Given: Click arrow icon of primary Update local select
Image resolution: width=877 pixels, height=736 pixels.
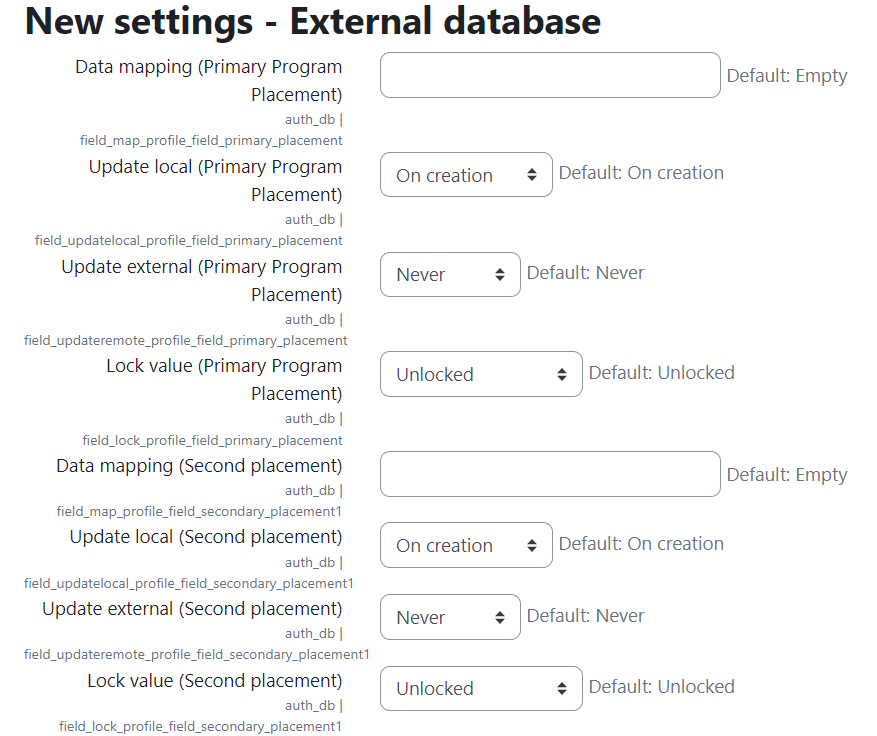Looking at the screenshot, I should (531, 175).
